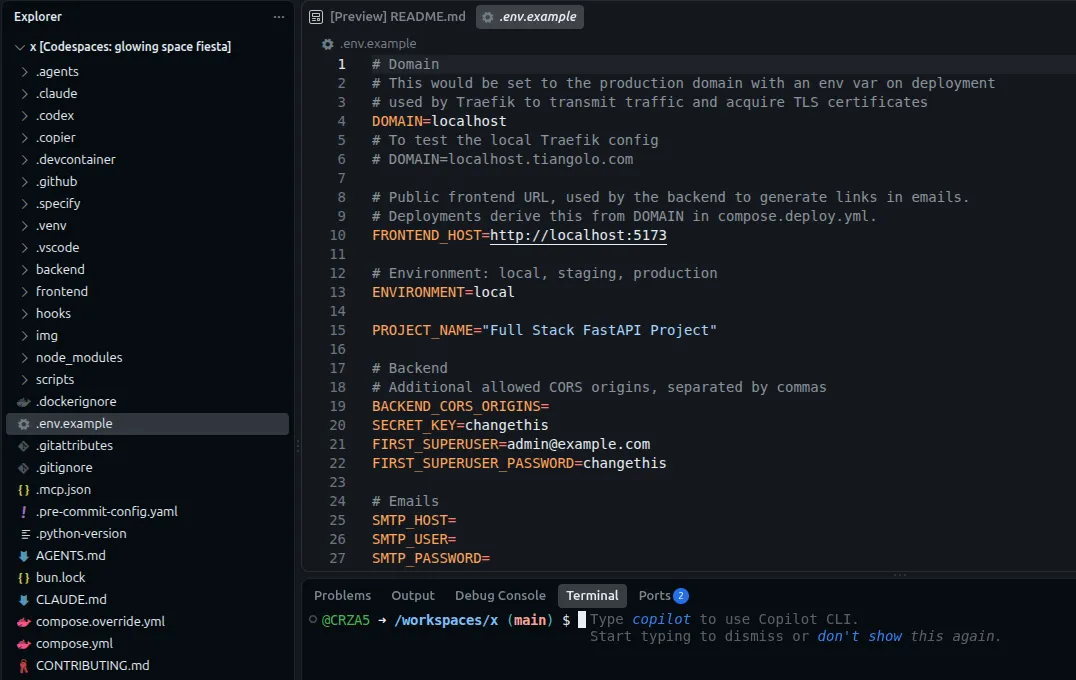Open the .mcp.json file
Viewport: 1076px width, 680px height.
[x=148, y=490]
